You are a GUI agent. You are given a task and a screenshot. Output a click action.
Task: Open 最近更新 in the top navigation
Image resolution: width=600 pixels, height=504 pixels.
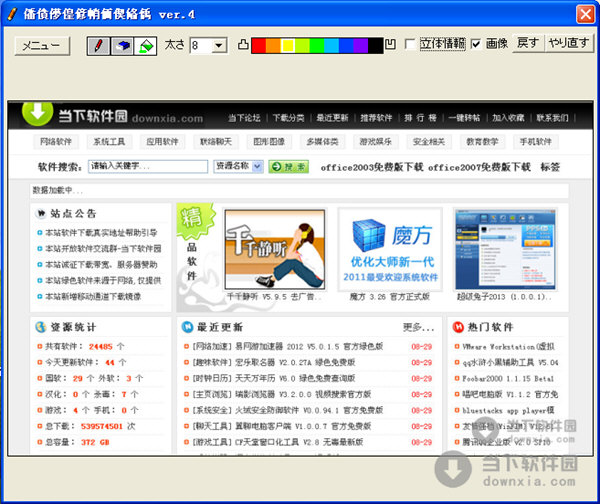click(x=332, y=118)
